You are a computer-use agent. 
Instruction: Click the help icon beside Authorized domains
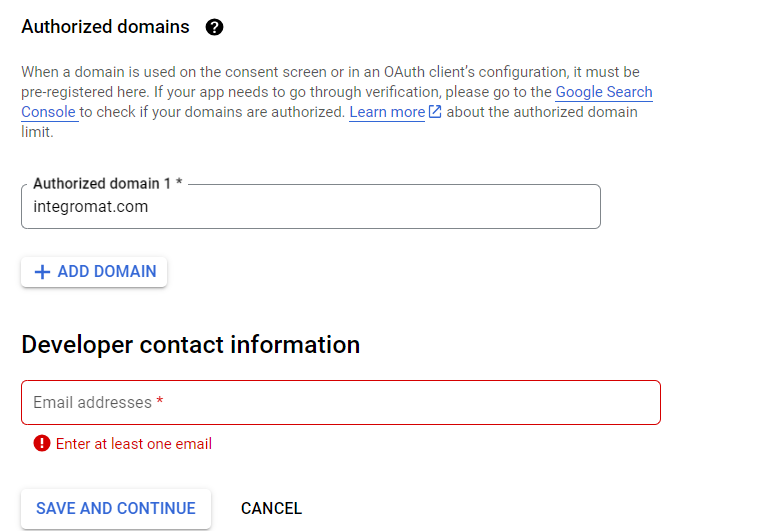pyautogui.click(x=214, y=27)
